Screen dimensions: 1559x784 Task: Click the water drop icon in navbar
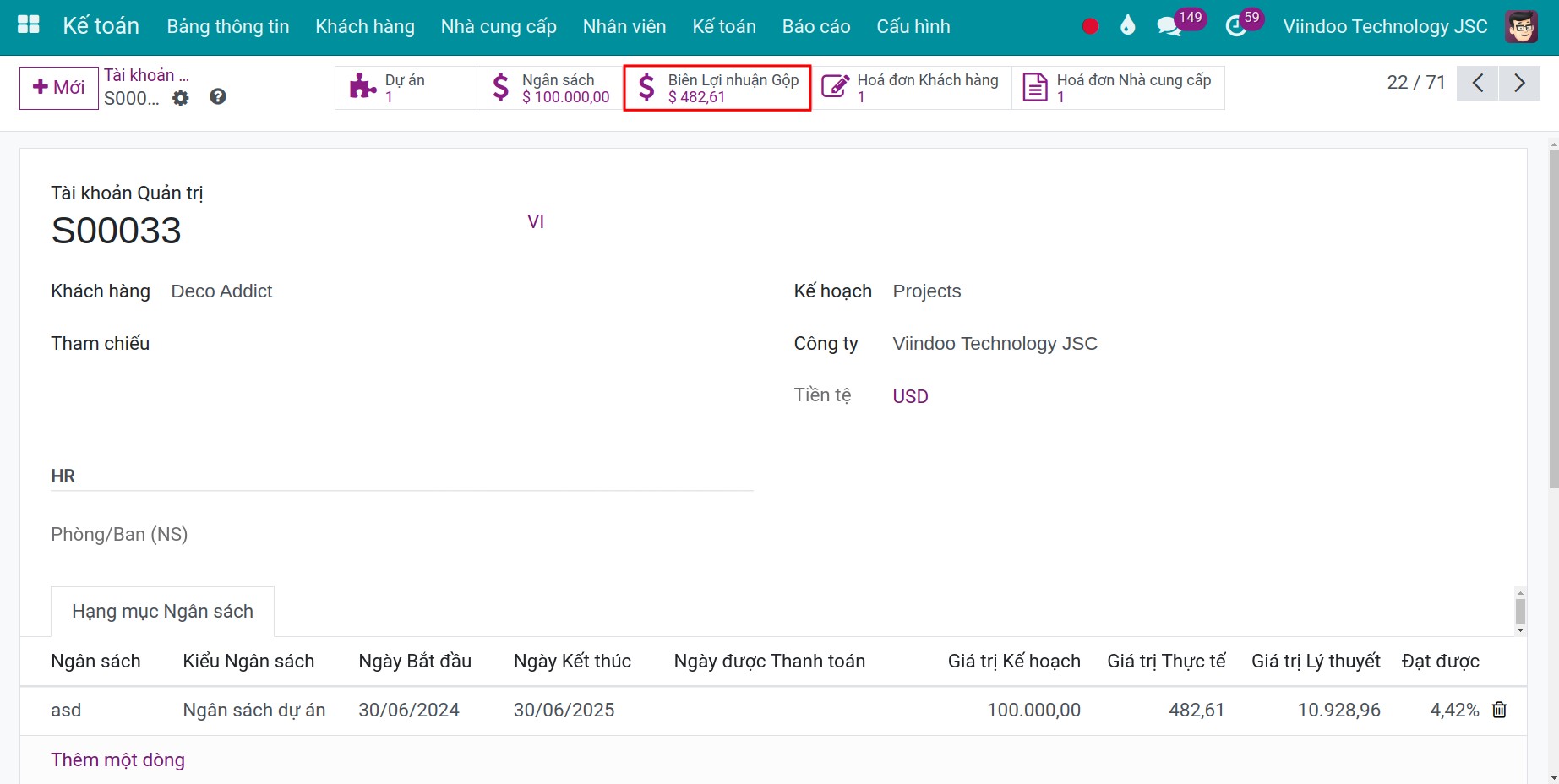(1127, 25)
